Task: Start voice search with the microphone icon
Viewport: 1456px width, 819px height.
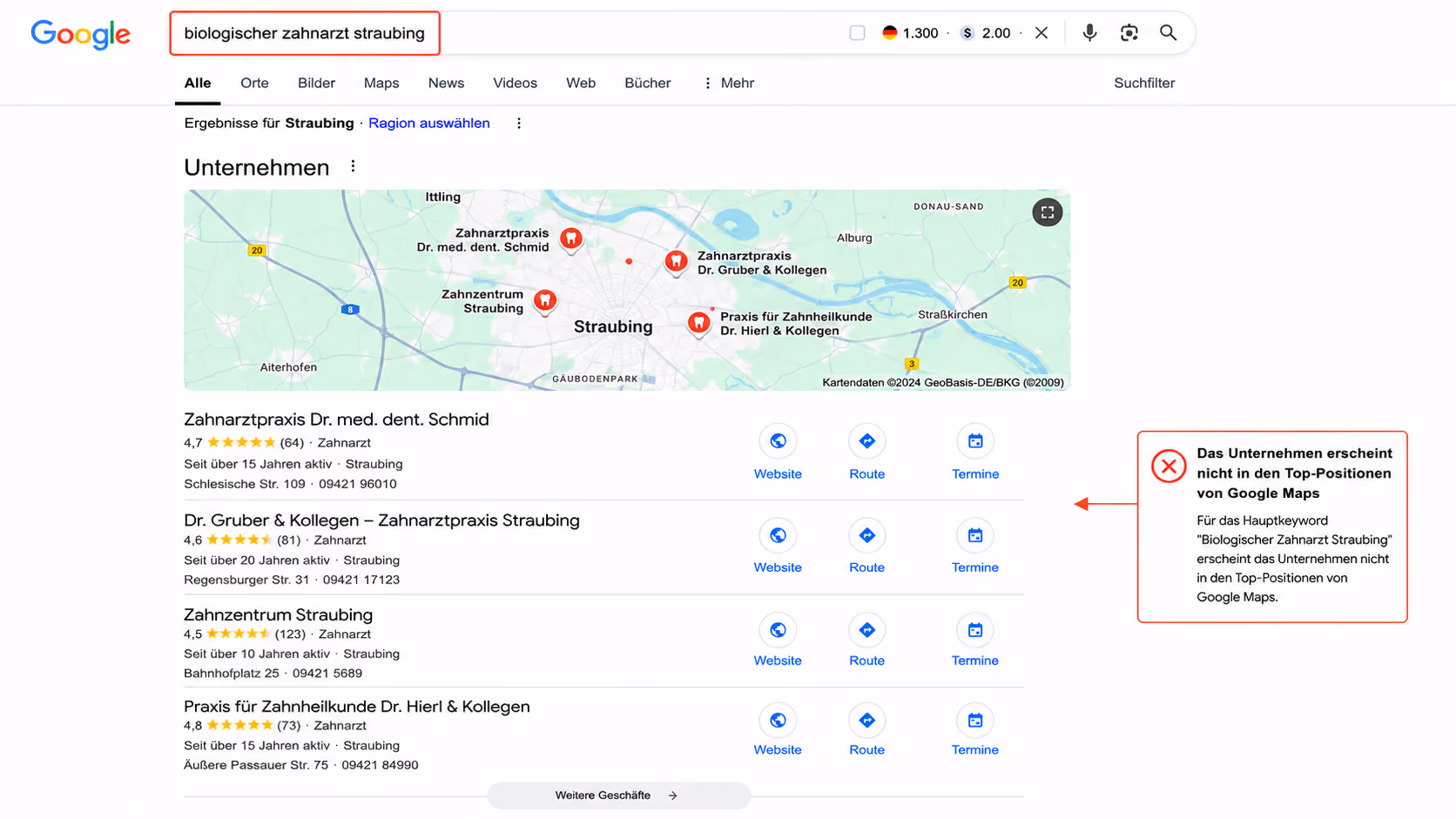Action: [x=1089, y=33]
